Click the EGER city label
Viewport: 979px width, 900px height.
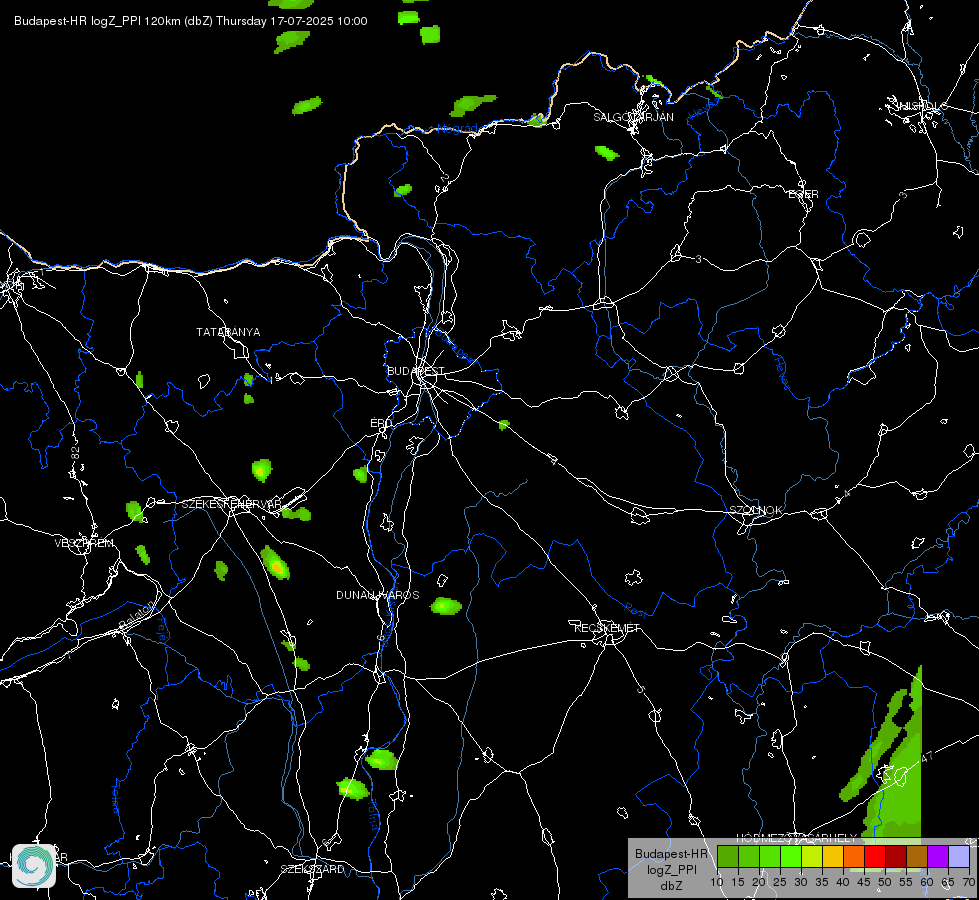click(x=803, y=194)
